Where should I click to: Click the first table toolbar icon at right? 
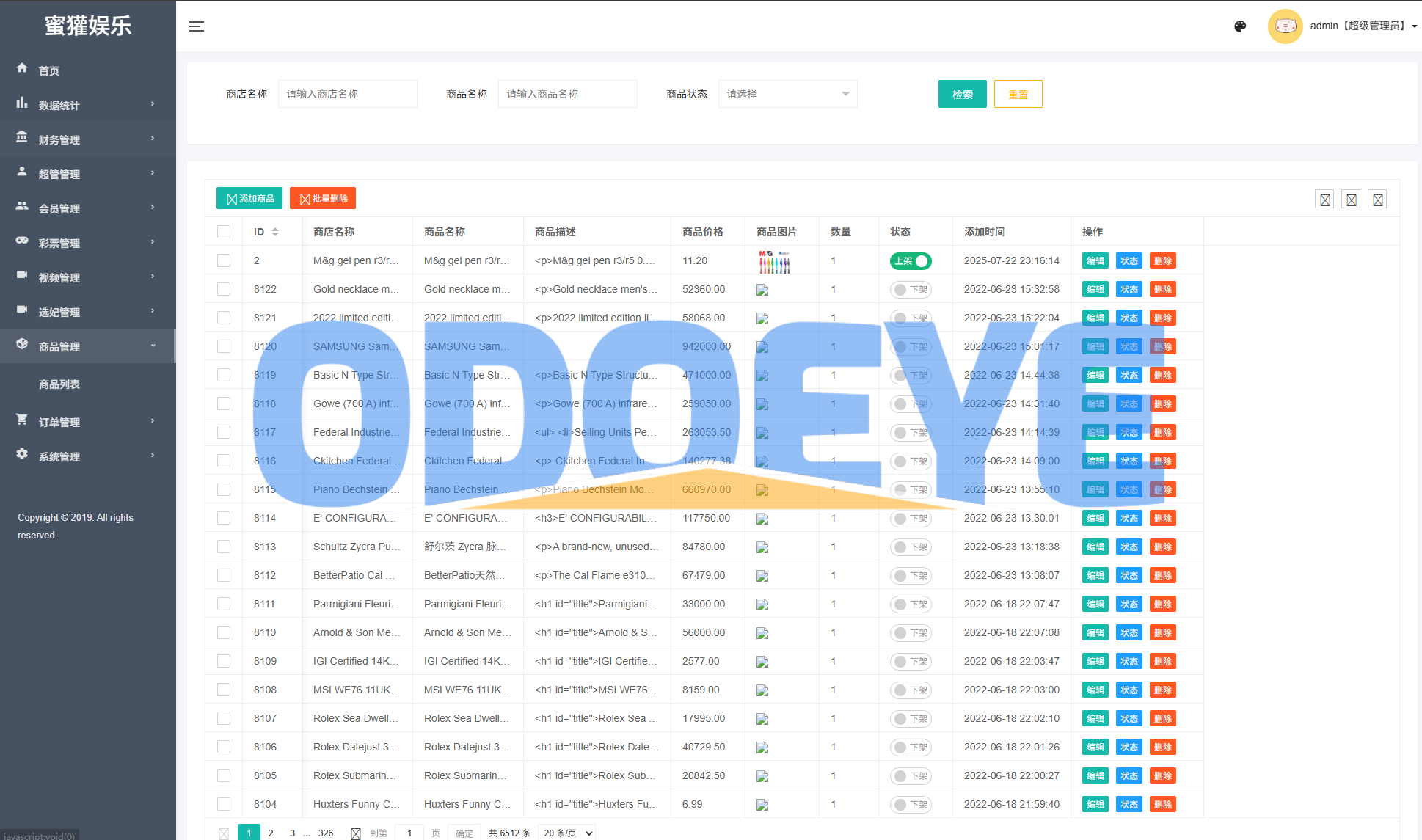1324,200
